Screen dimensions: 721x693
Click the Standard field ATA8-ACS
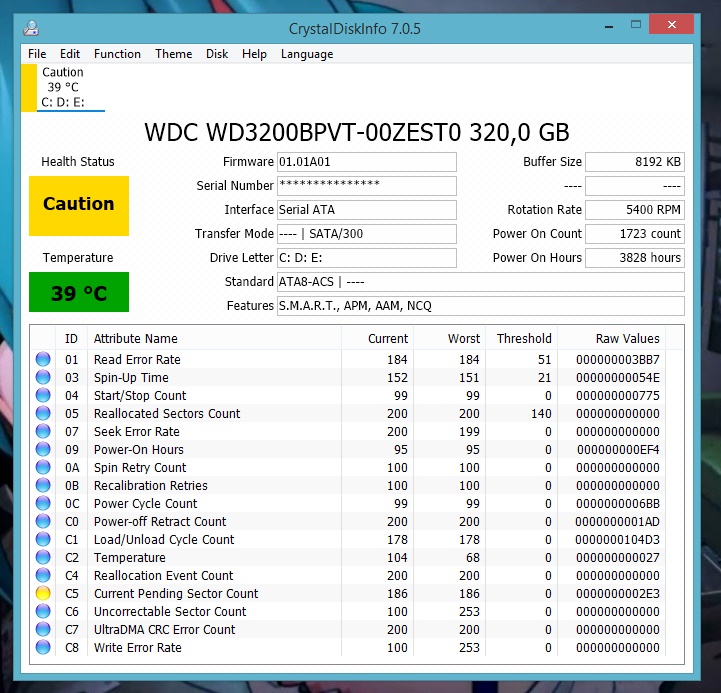click(481, 281)
